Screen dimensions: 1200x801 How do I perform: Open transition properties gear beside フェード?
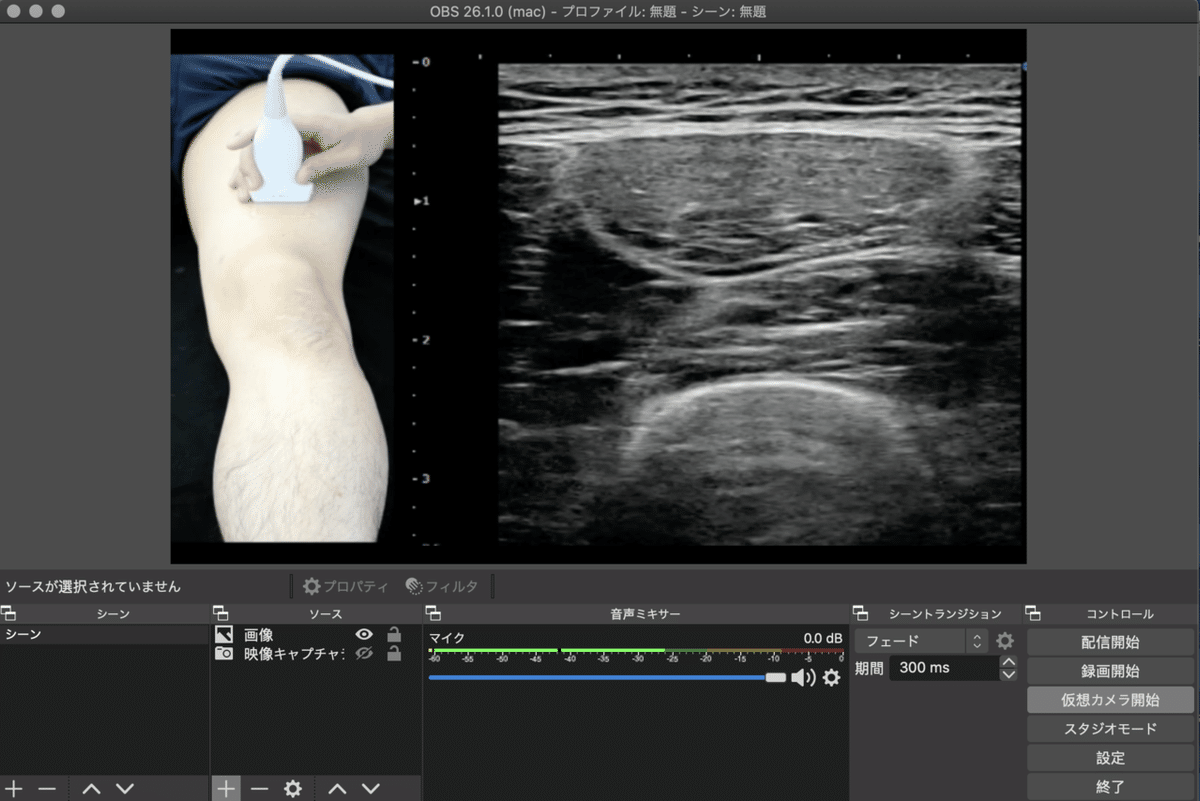click(x=1005, y=641)
